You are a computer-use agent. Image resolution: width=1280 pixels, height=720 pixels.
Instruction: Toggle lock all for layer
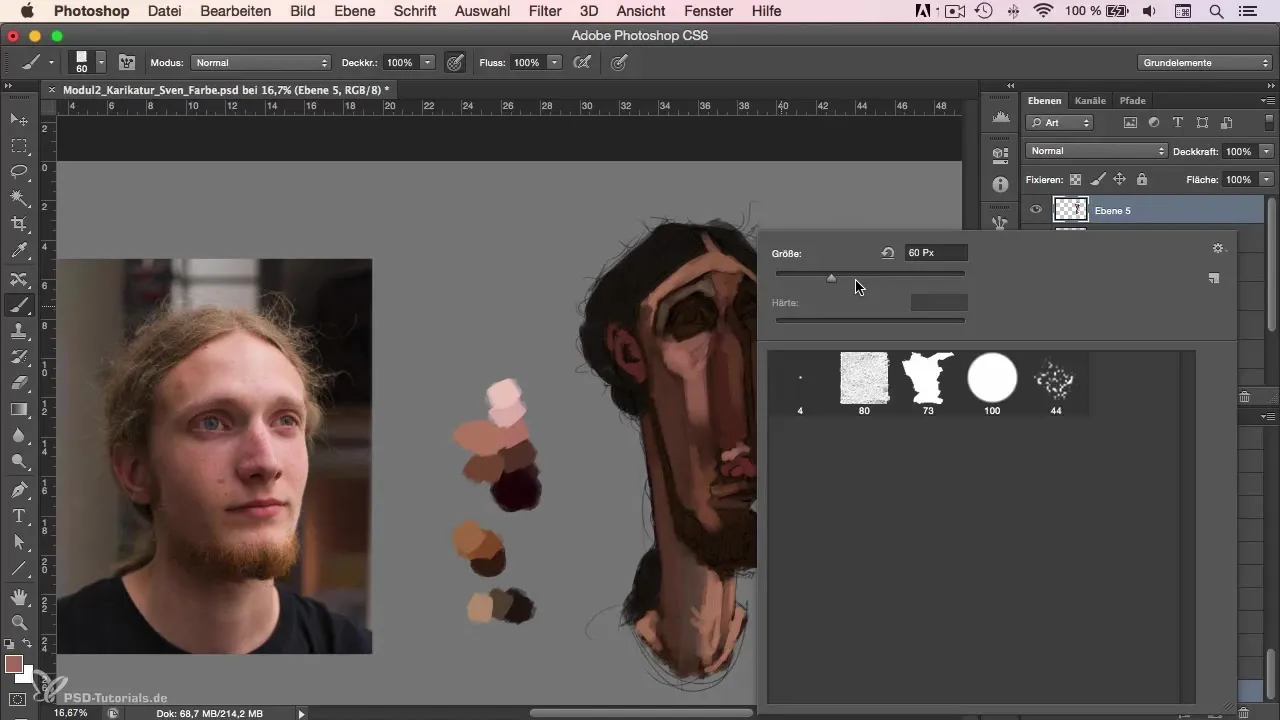(x=1141, y=180)
